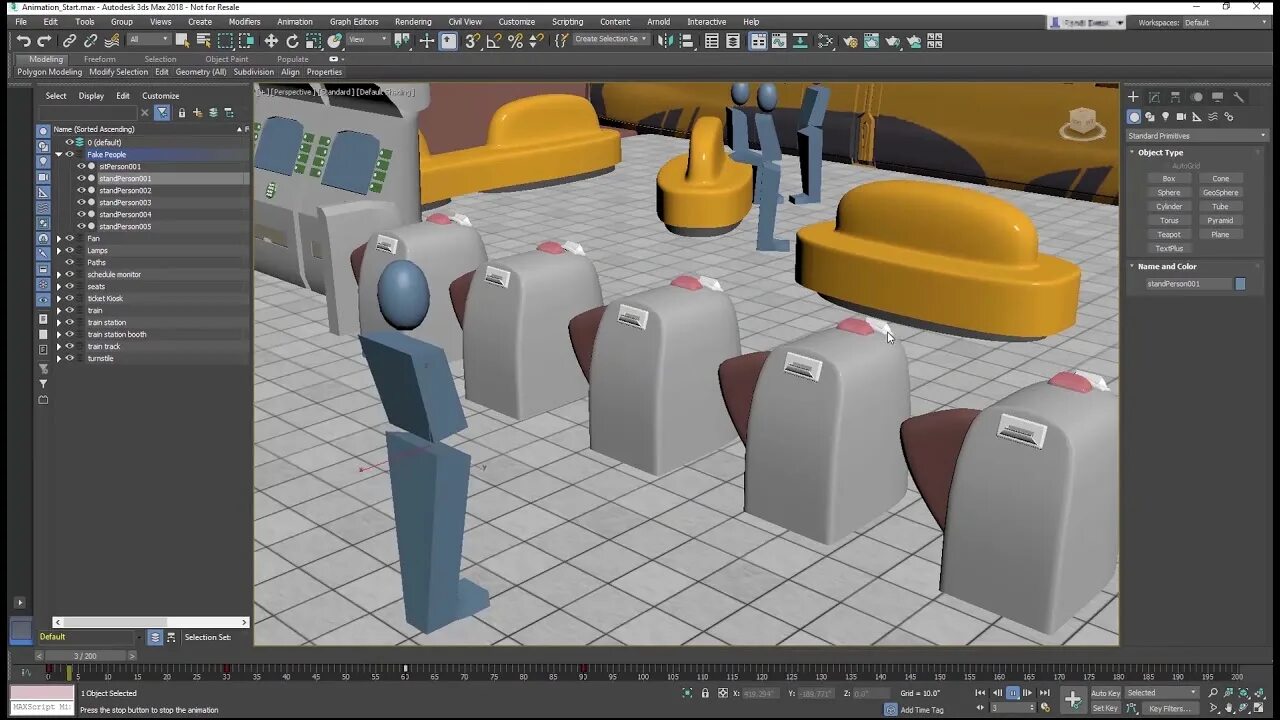Open the Standard Primitives dropdown
Viewport: 1280px width, 720px height.
coord(1196,135)
